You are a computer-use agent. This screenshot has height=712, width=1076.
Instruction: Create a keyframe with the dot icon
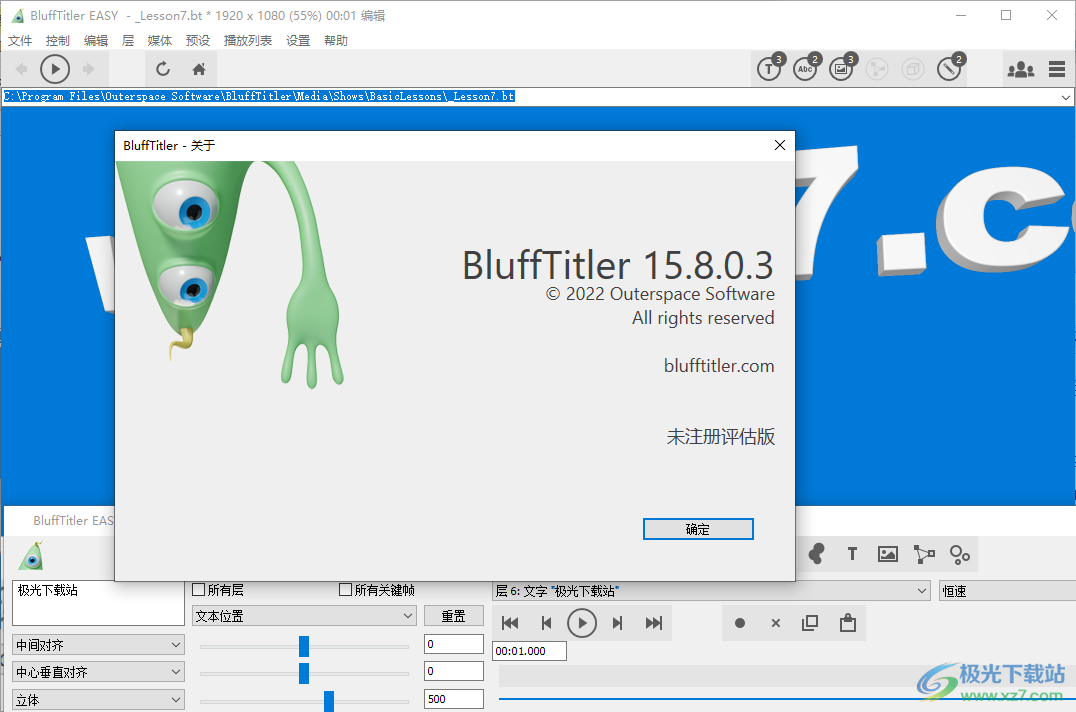point(740,623)
